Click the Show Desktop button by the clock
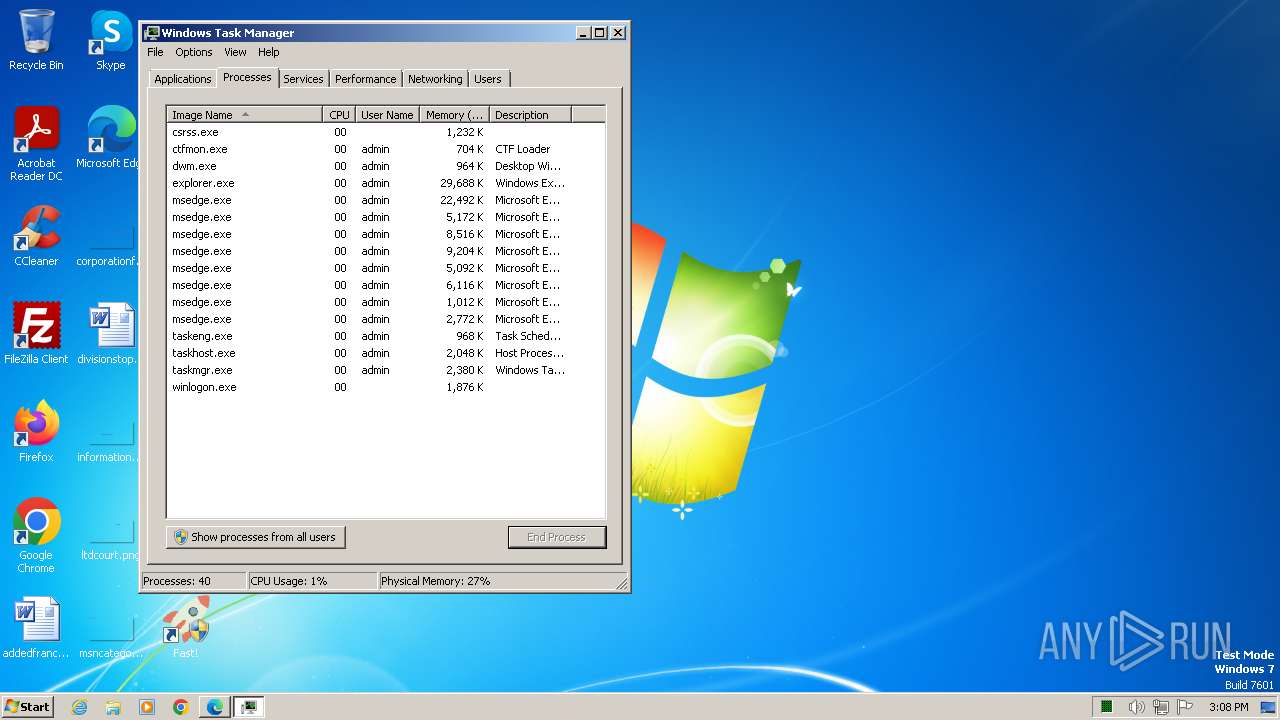The width and height of the screenshot is (1280, 720). coord(1268,707)
